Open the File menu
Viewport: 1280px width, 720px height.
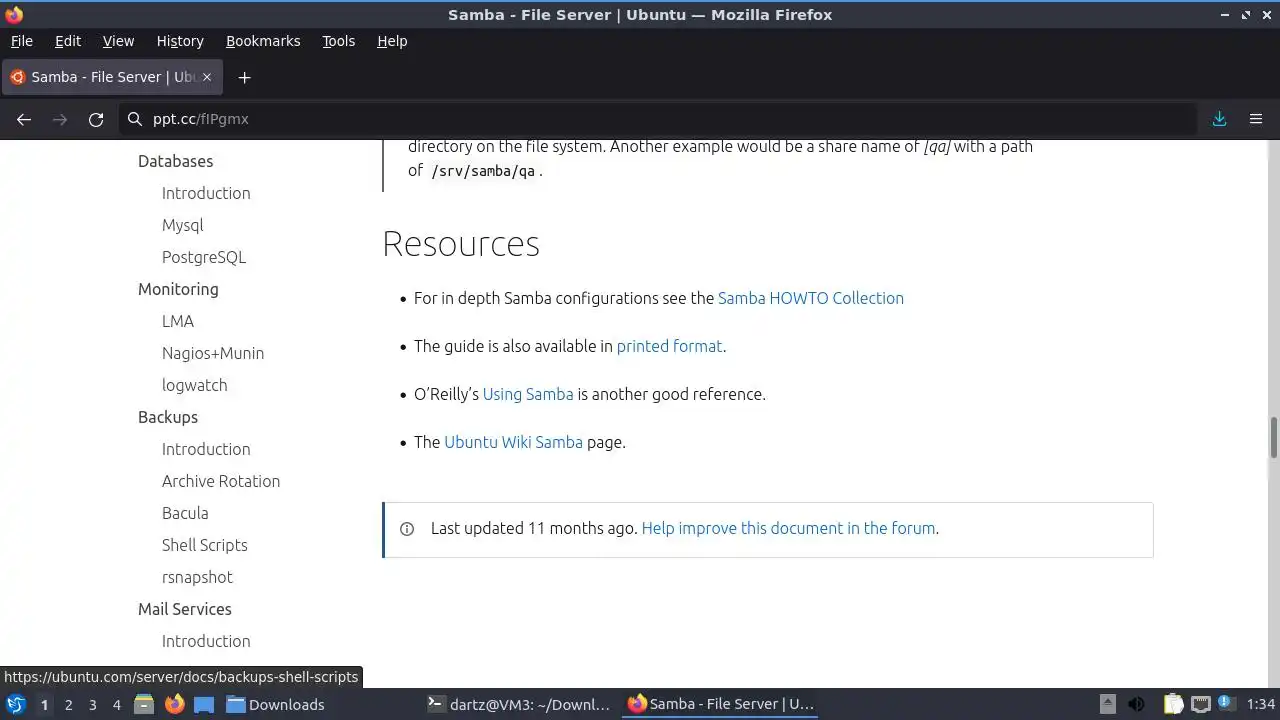click(x=21, y=41)
